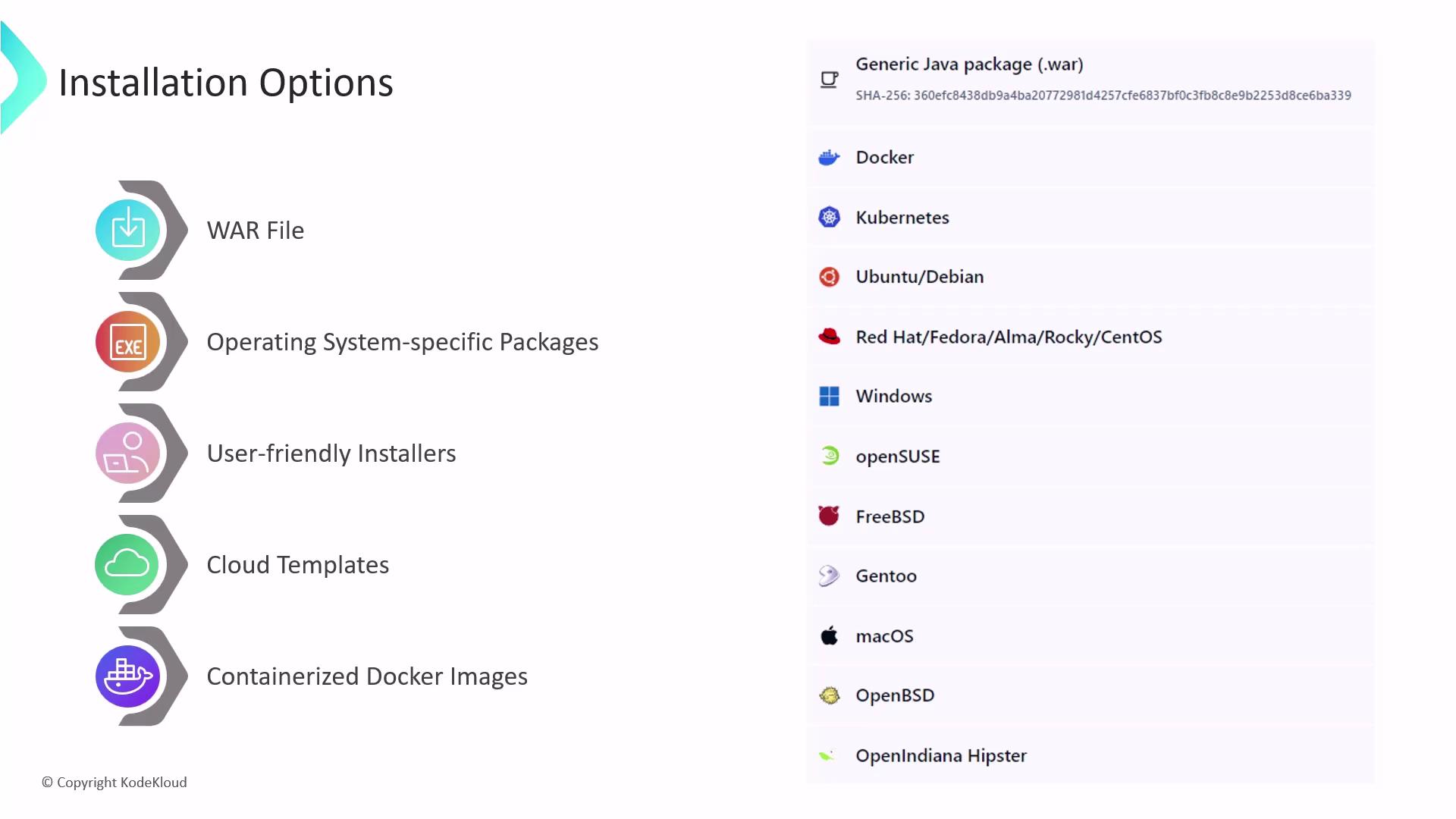Click the Docker whale icon
This screenshot has height=819, width=1456.
829,158
